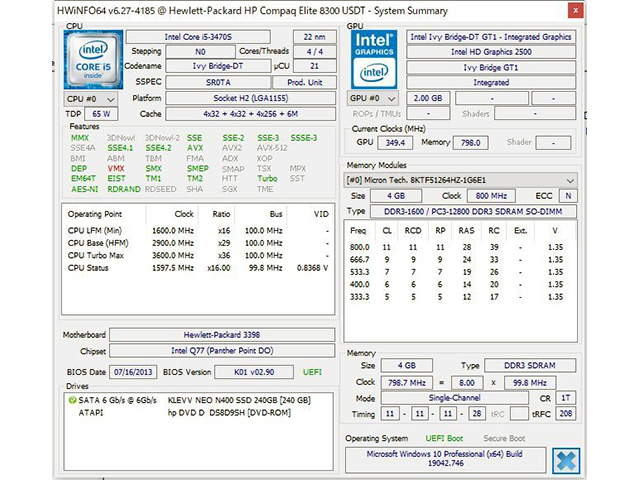The image size is (640, 480).
Task: Select the CPU Turbo Max row
Action: (198, 255)
